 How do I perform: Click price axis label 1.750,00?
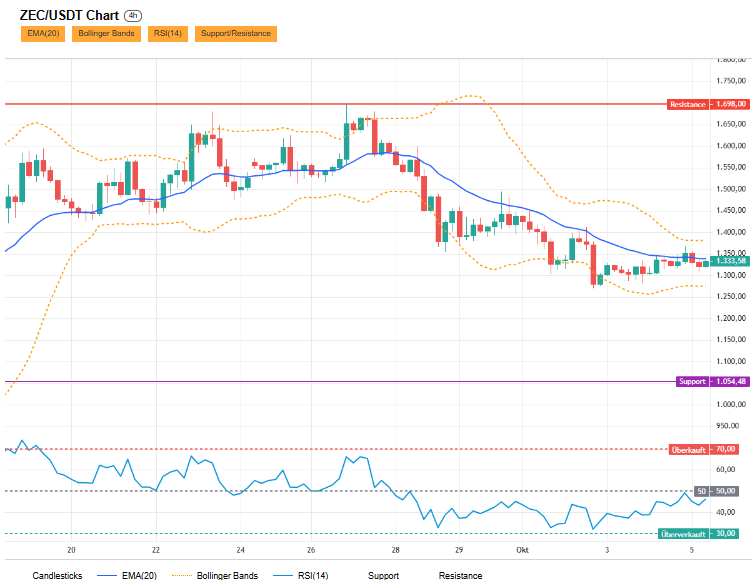pyautogui.click(x=731, y=81)
